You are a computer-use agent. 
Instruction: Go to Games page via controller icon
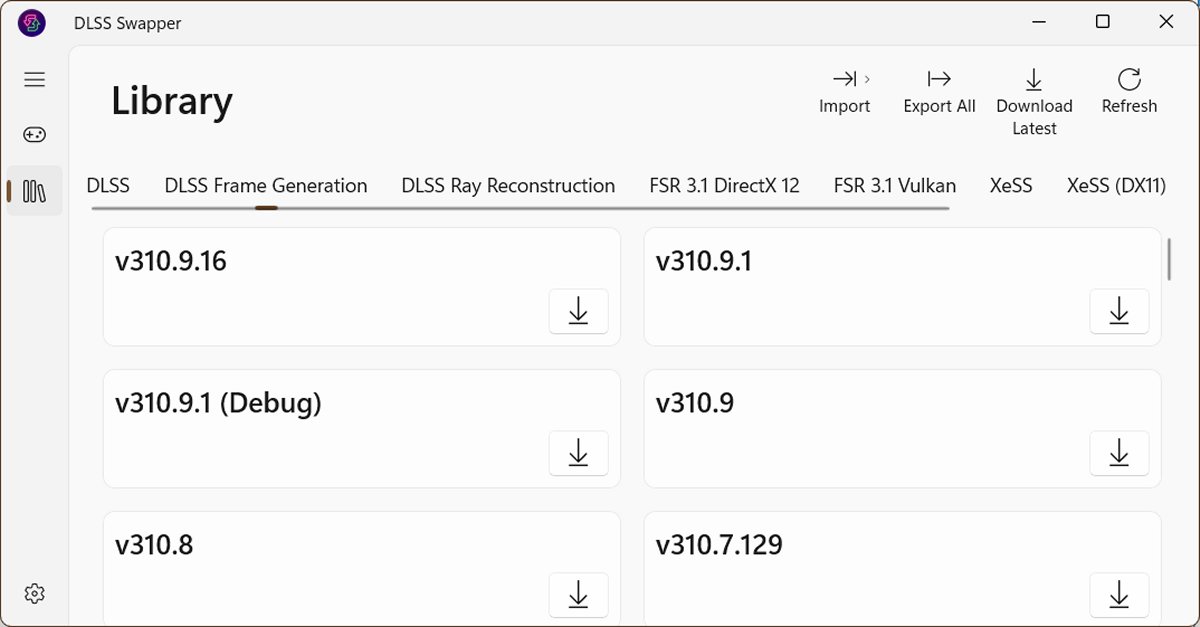35,135
